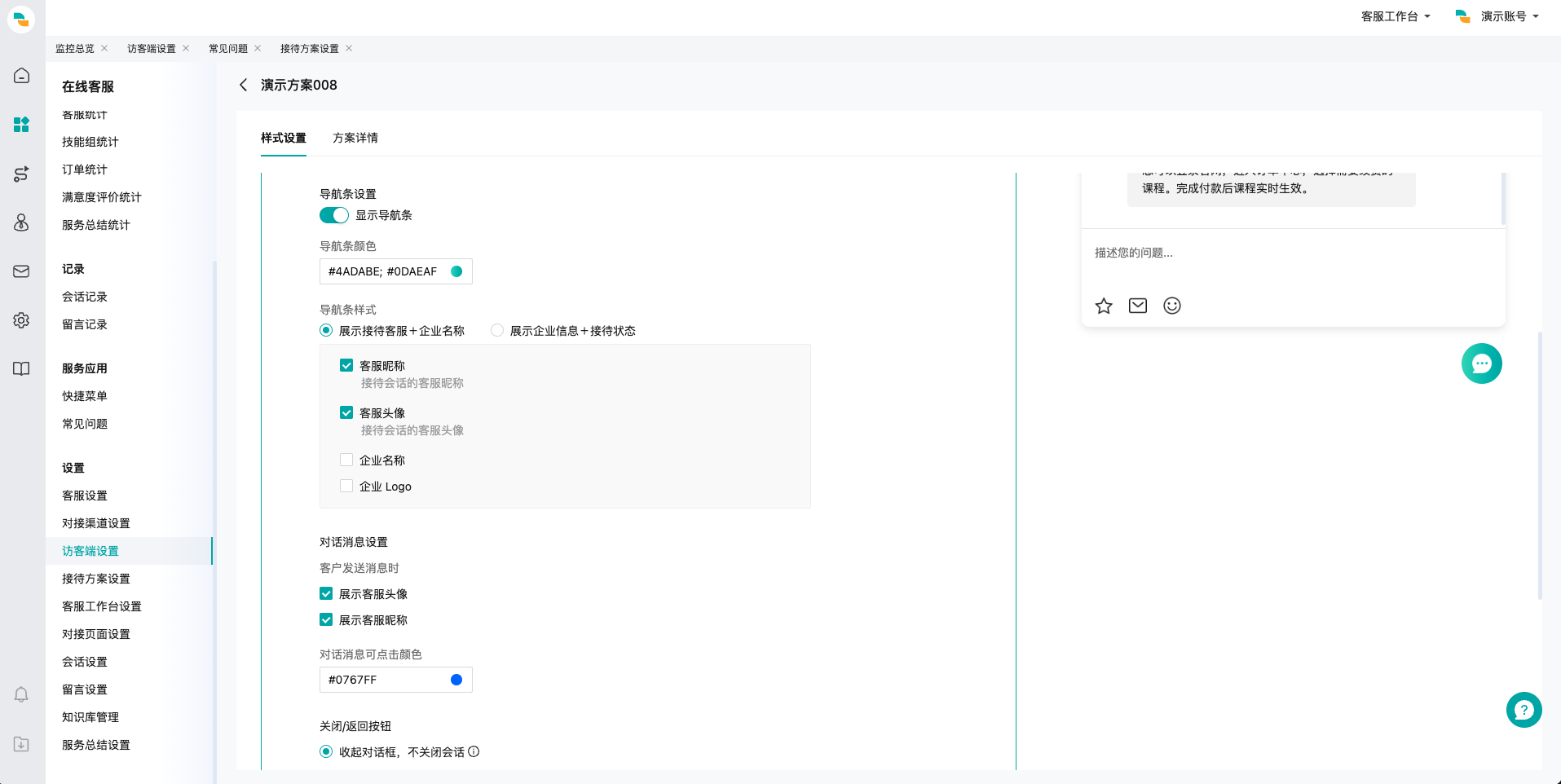
Task: Open the 演示账号 account dropdown
Action: click(x=1497, y=16)
